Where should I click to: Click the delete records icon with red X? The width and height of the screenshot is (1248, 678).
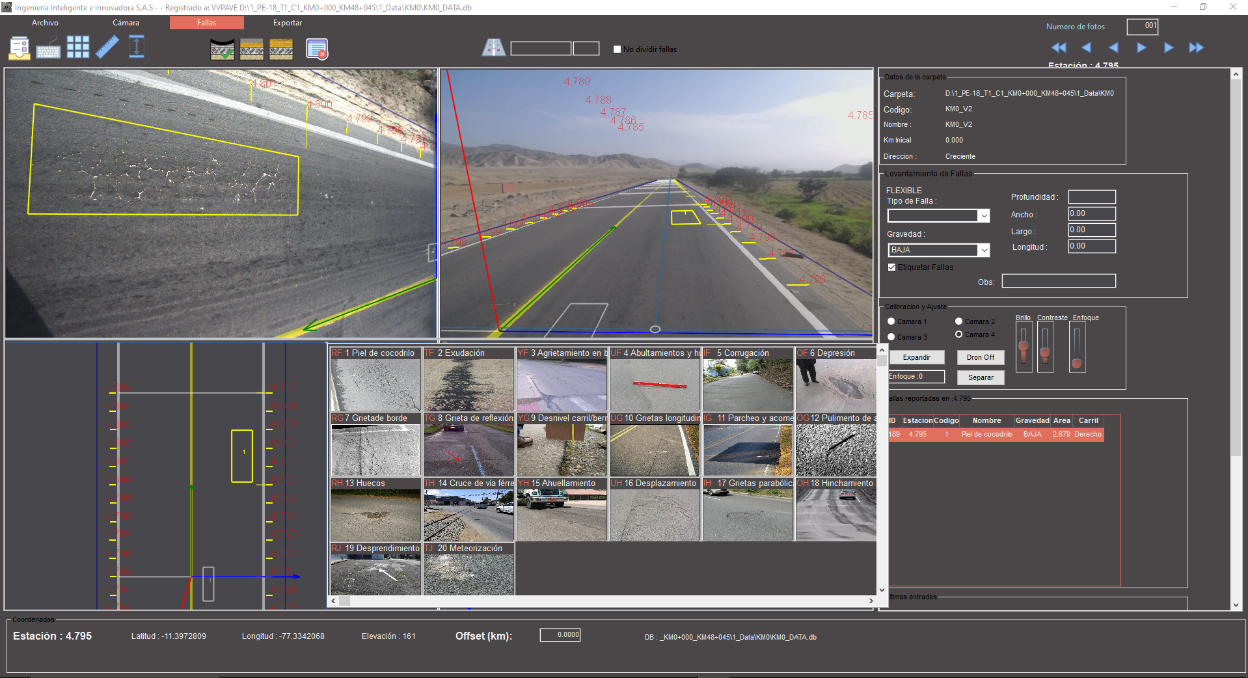(316, 48)
